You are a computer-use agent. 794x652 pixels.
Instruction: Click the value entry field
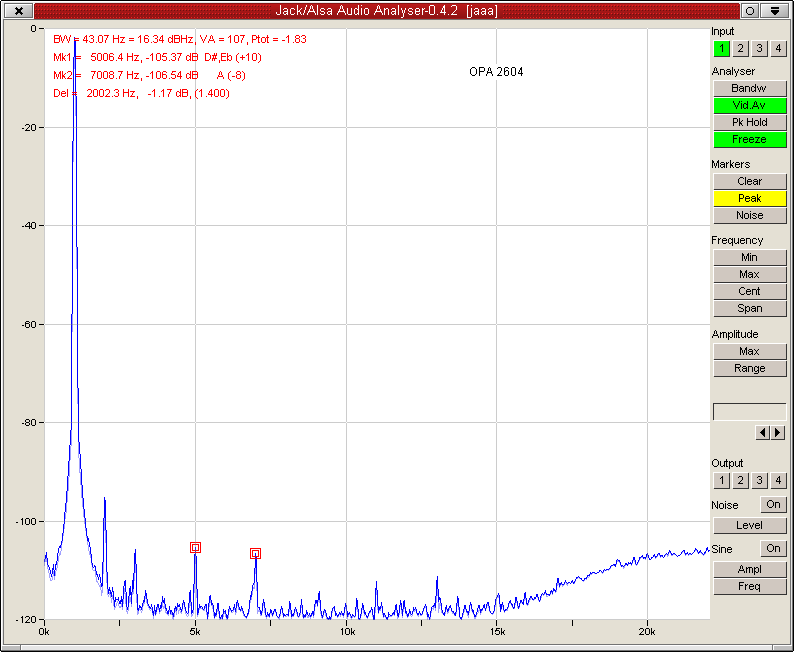click(x=749, y=412)
